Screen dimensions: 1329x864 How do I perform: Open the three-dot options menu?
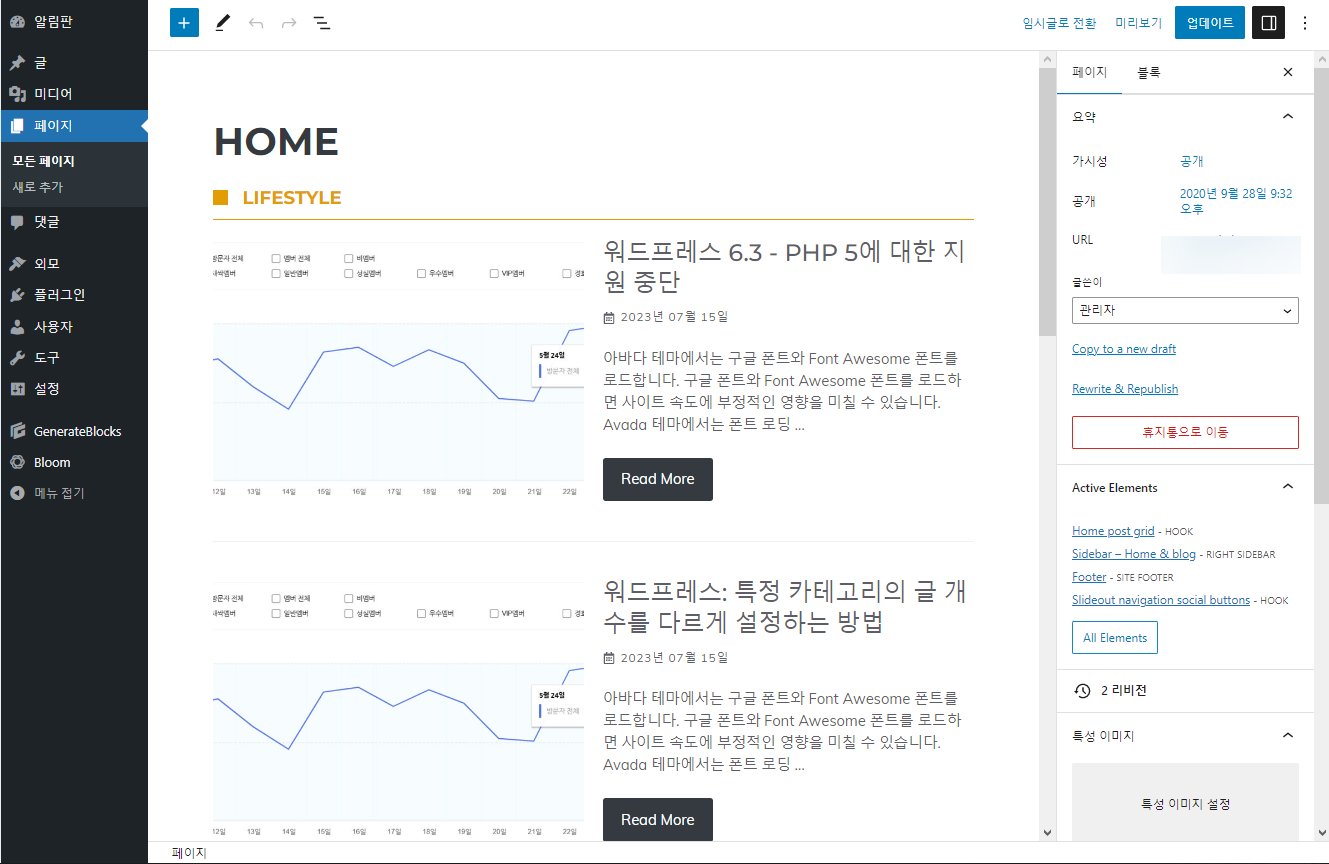1305,22
